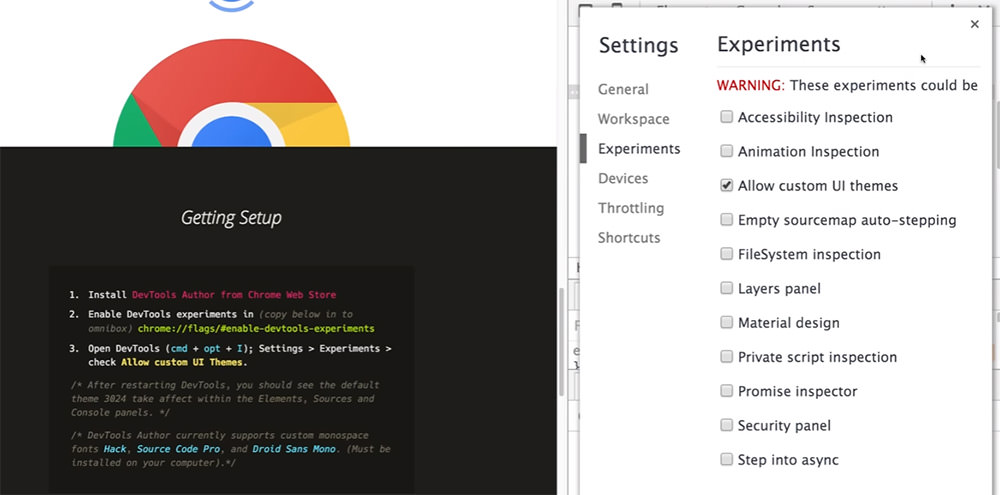Enable the Step into async checkbox
Image resolution: width=1000 pixels, height=495 pixels.
coord(726,459)
